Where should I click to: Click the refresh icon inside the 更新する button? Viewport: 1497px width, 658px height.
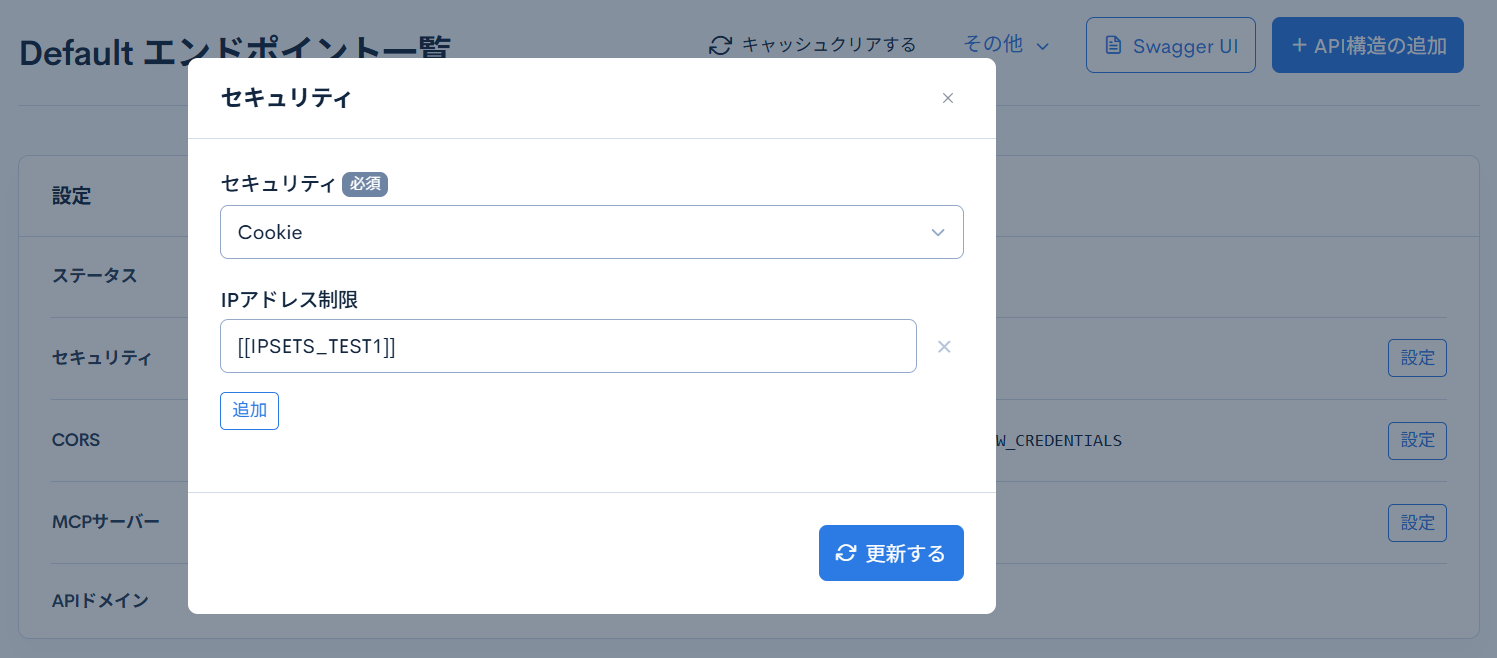pos(846,552)
